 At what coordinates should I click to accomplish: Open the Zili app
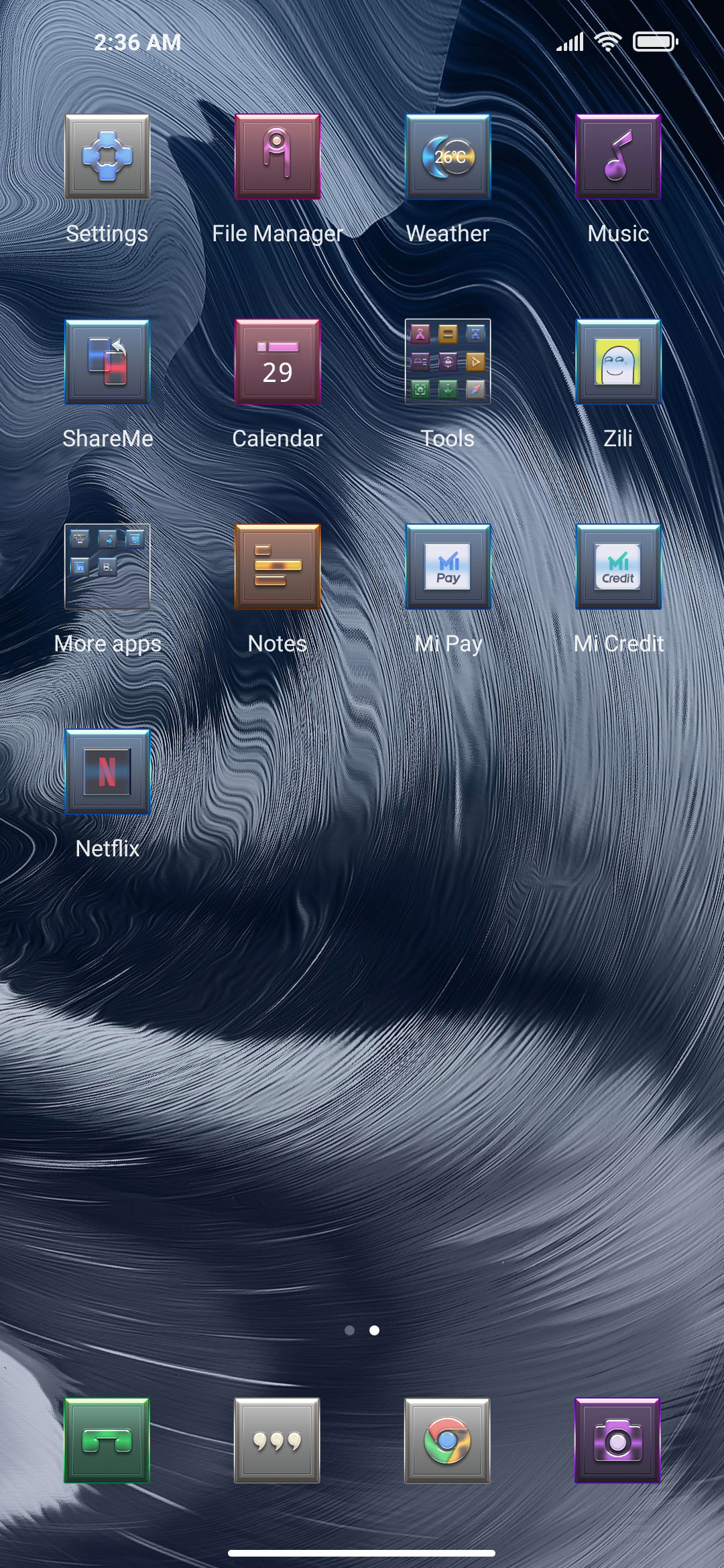pyautogui.click(x=618, y=362)
